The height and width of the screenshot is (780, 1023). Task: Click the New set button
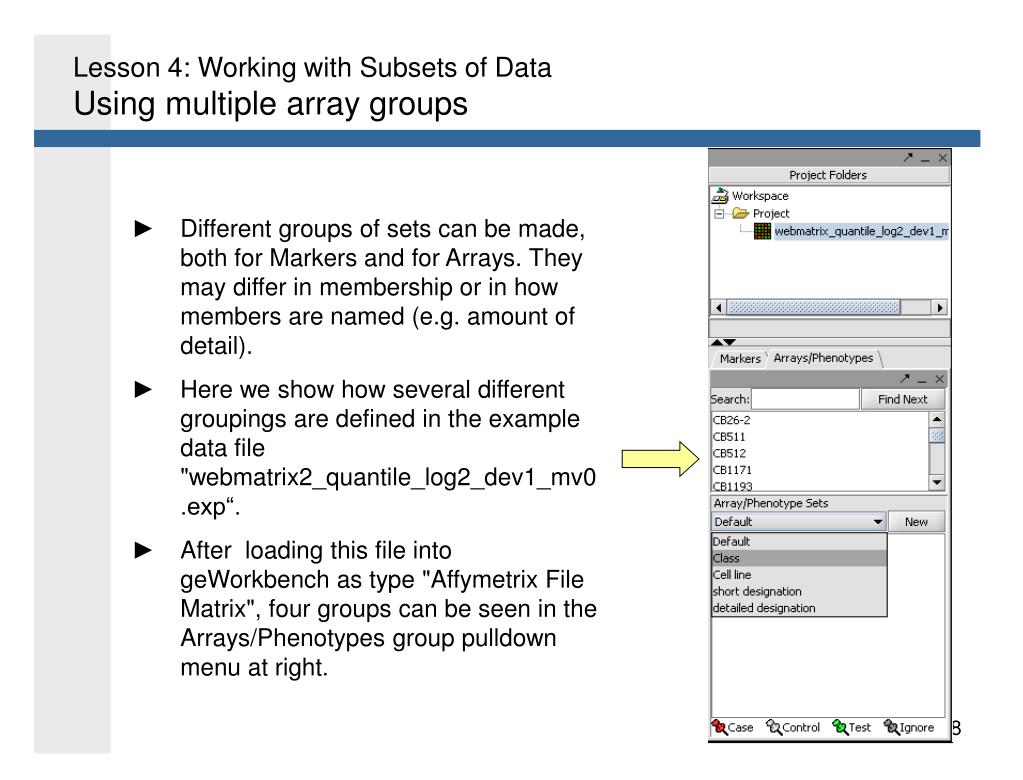coord(916,522)
